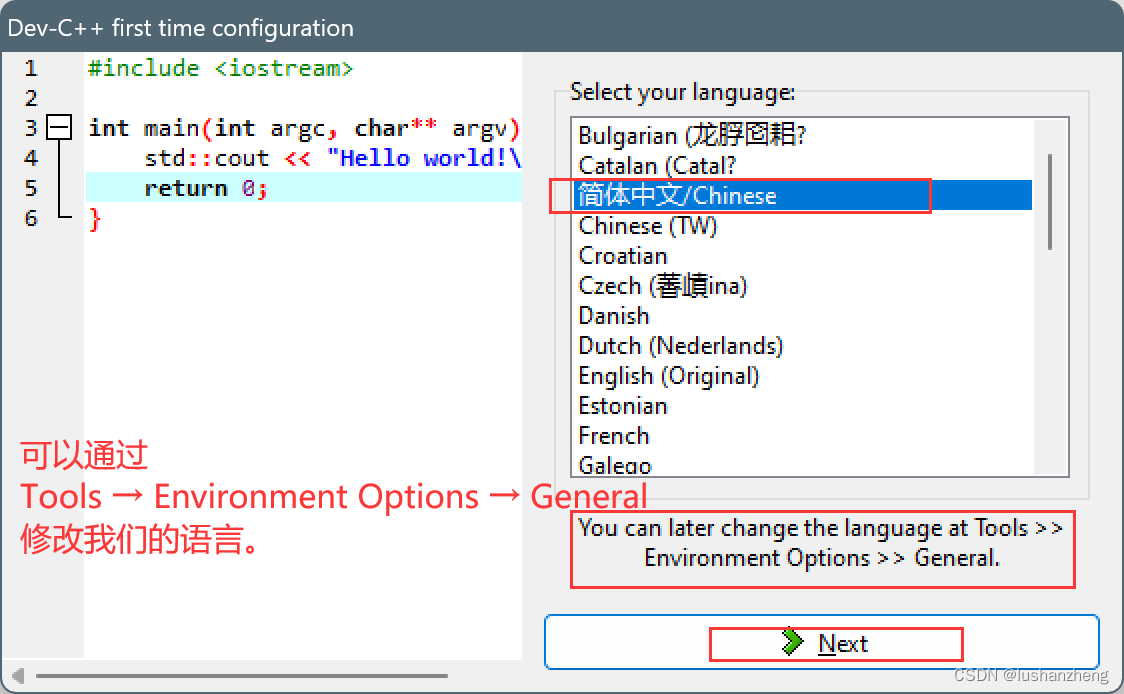Select Catalan in the language list

804,165
